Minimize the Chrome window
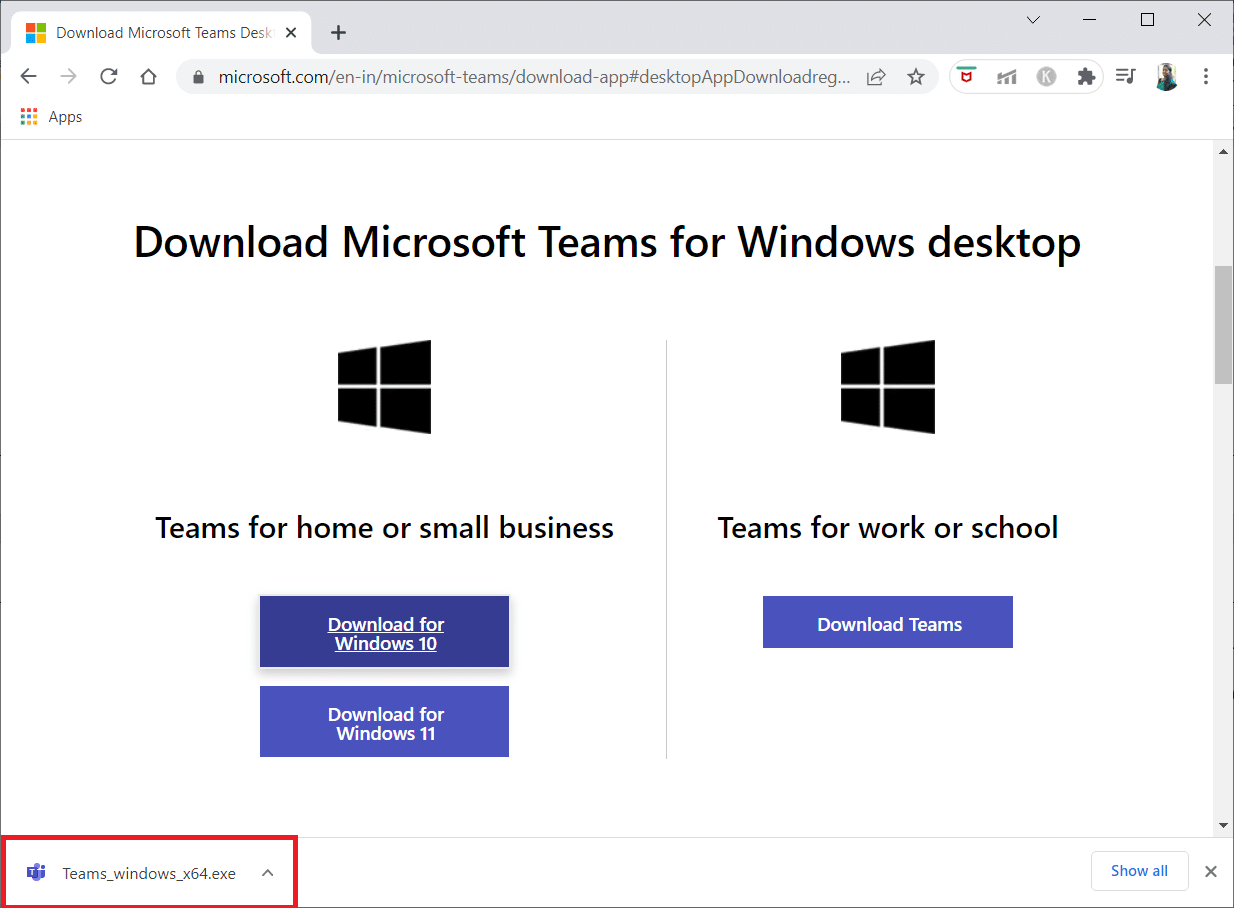1234x908 pixels. tap(1091, 19)
